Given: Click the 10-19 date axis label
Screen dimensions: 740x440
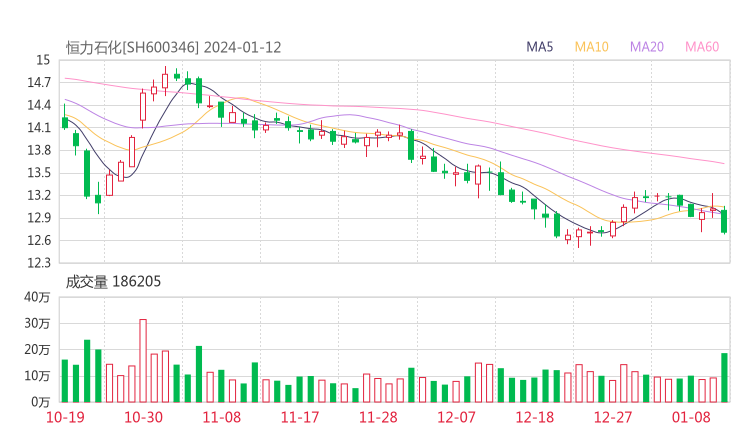Looking at the screenshot, I should pyautogui.click(x=65, y=417).
